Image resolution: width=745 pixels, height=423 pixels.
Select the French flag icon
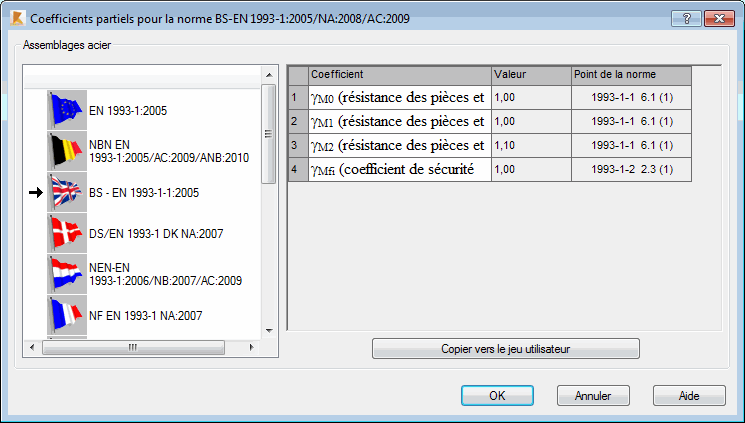click(67, 315)
